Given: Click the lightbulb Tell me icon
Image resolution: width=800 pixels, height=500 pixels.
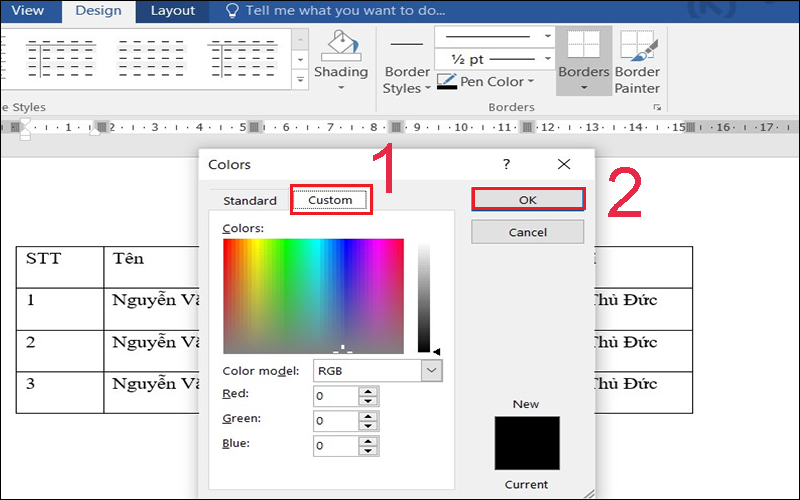Looking at the screenshot, I should [232, 11].
